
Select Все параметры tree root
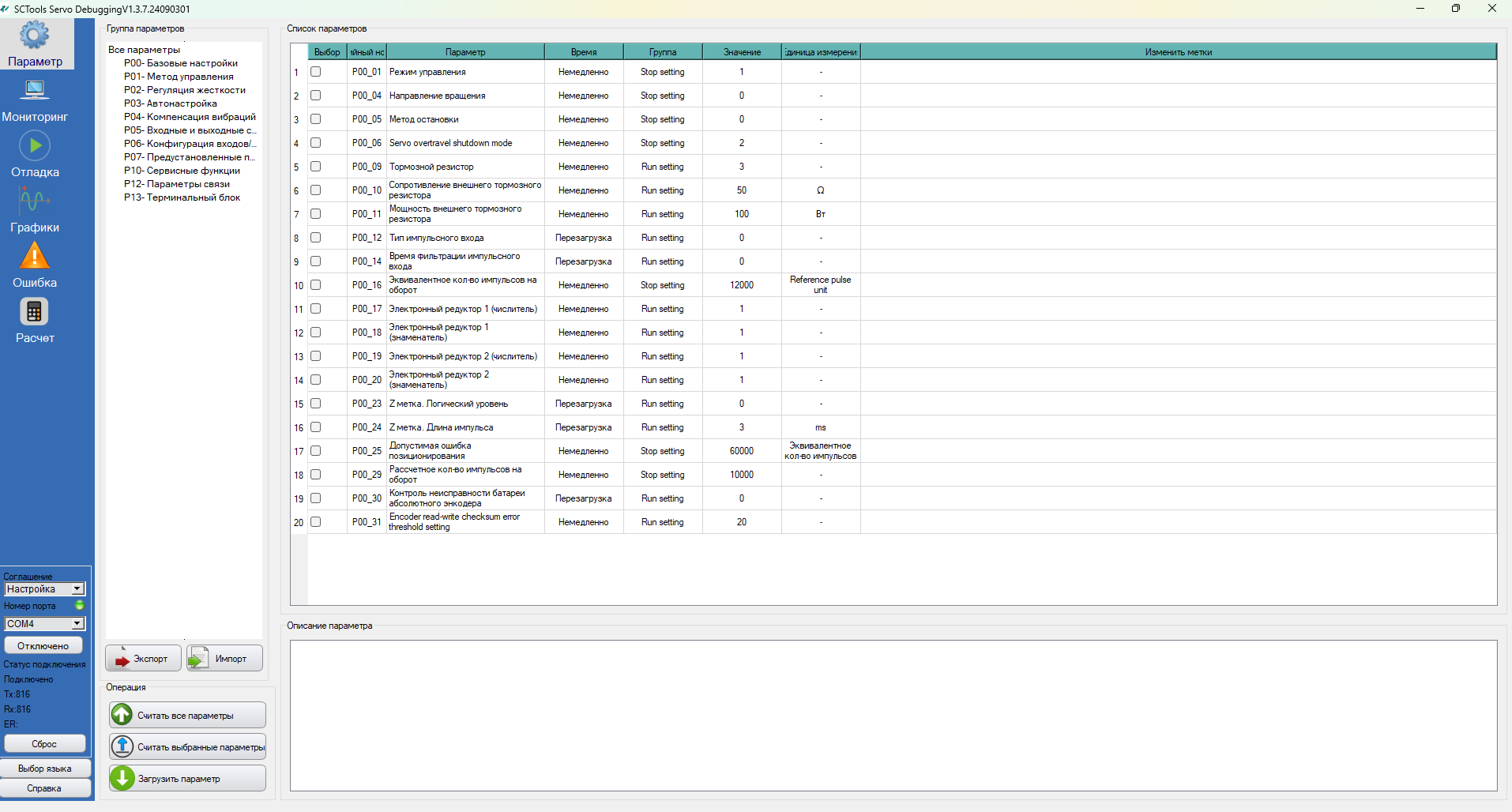[145, 50]
